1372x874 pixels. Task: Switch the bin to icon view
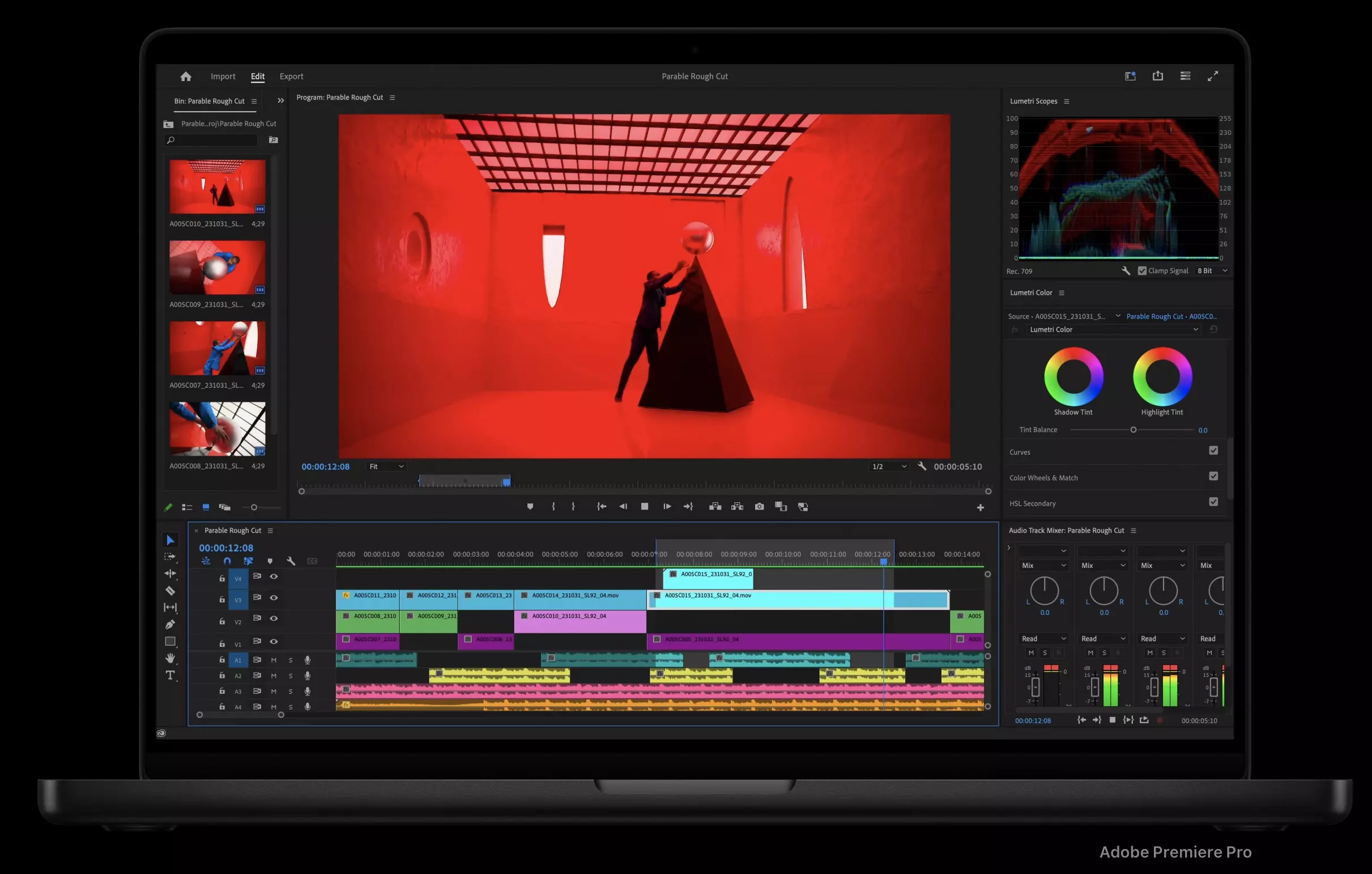click(206, 507)
